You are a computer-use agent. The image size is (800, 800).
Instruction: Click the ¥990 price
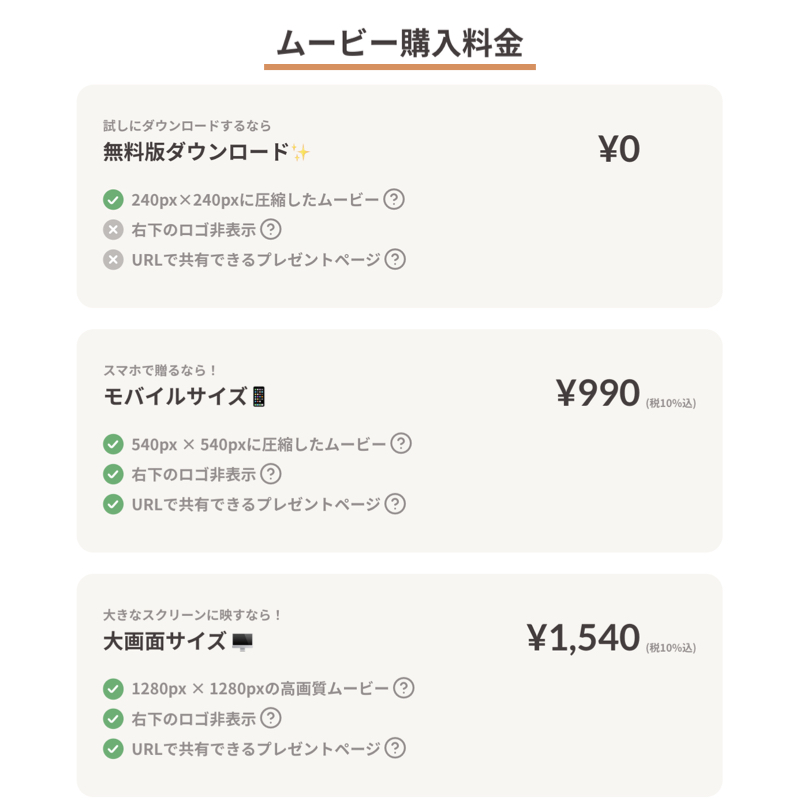pos(598,393)
